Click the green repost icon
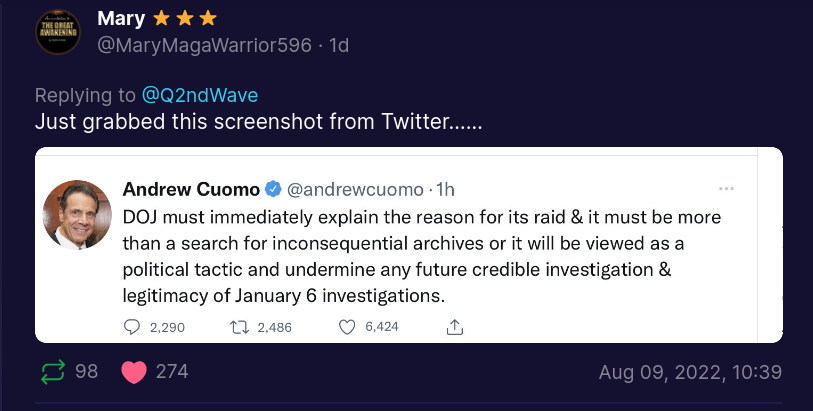This screenshot has width=813, height=411. [x=51, y=372]
